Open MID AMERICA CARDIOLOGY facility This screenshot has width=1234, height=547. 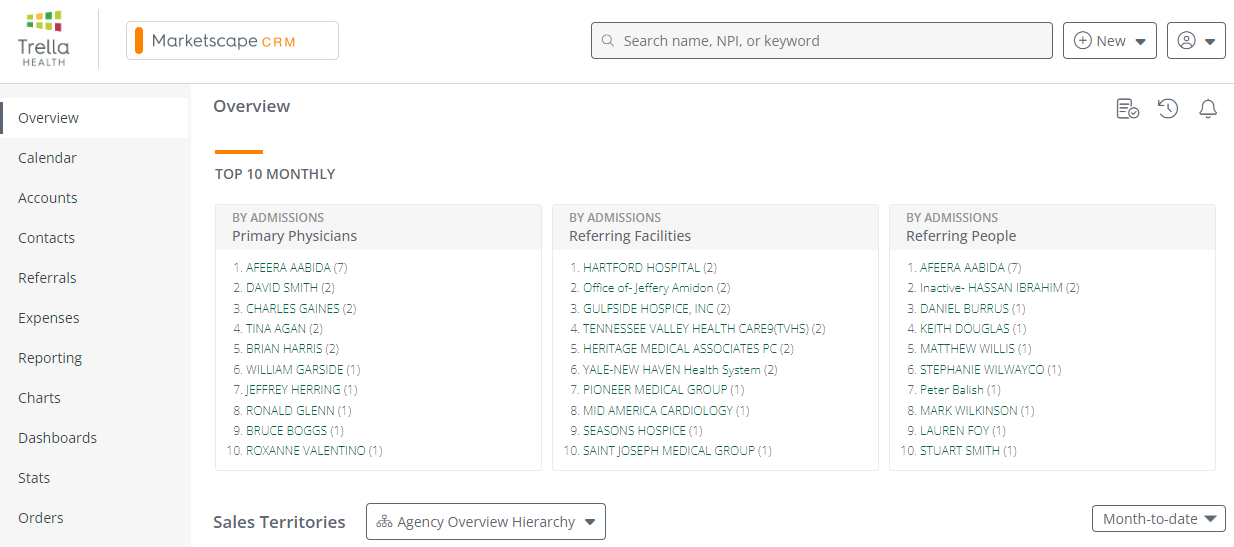[657, 411]
